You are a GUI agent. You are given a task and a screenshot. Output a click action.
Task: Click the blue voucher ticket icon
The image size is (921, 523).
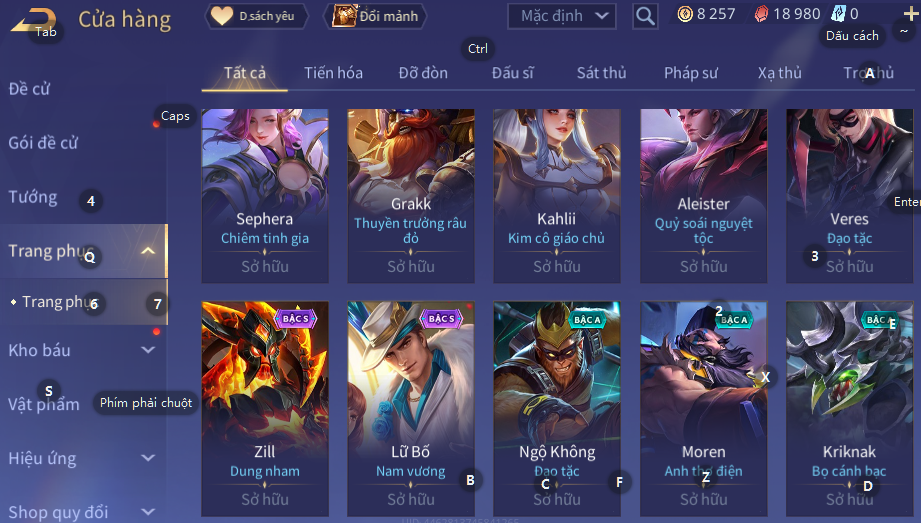point(838,14)
